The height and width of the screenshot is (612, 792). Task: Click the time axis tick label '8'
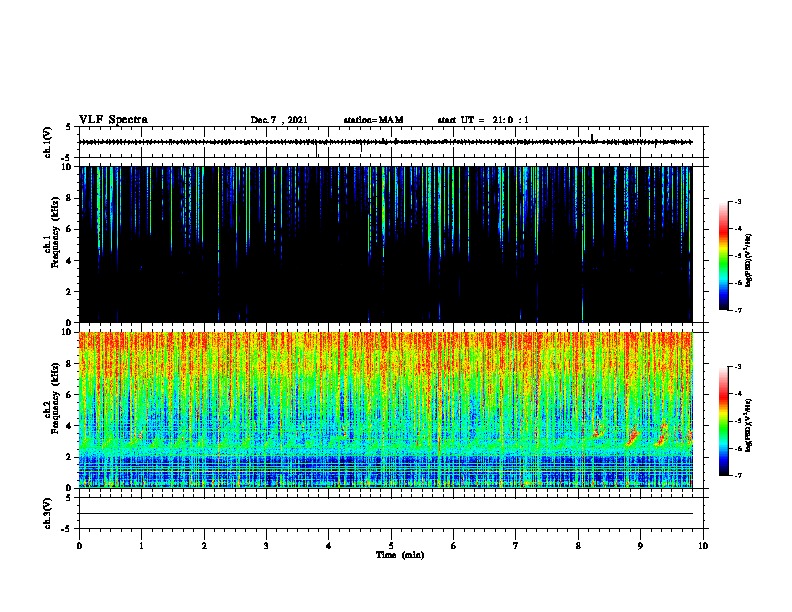point(578,546)
